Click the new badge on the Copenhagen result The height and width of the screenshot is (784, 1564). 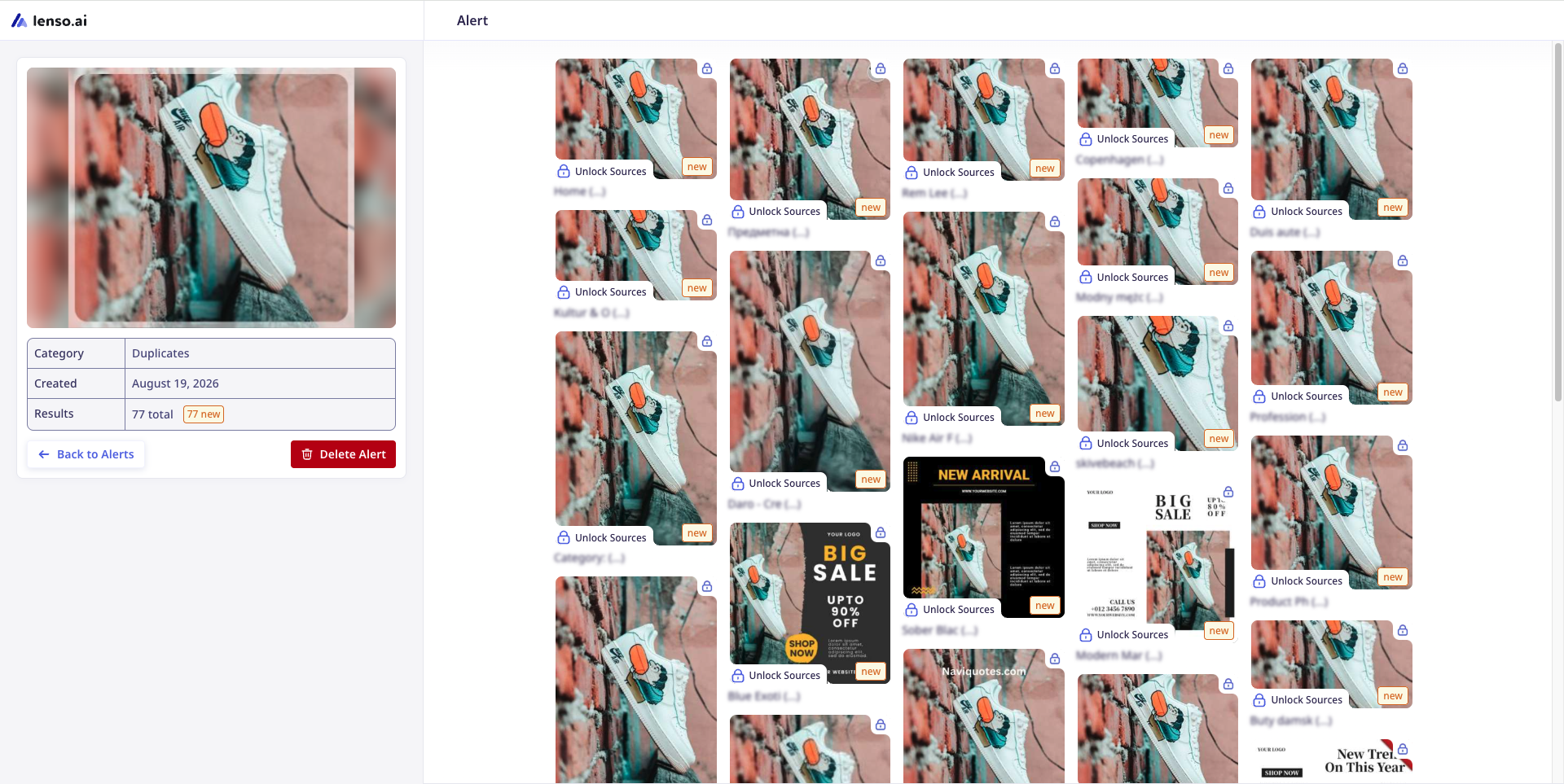[1219, 135]
